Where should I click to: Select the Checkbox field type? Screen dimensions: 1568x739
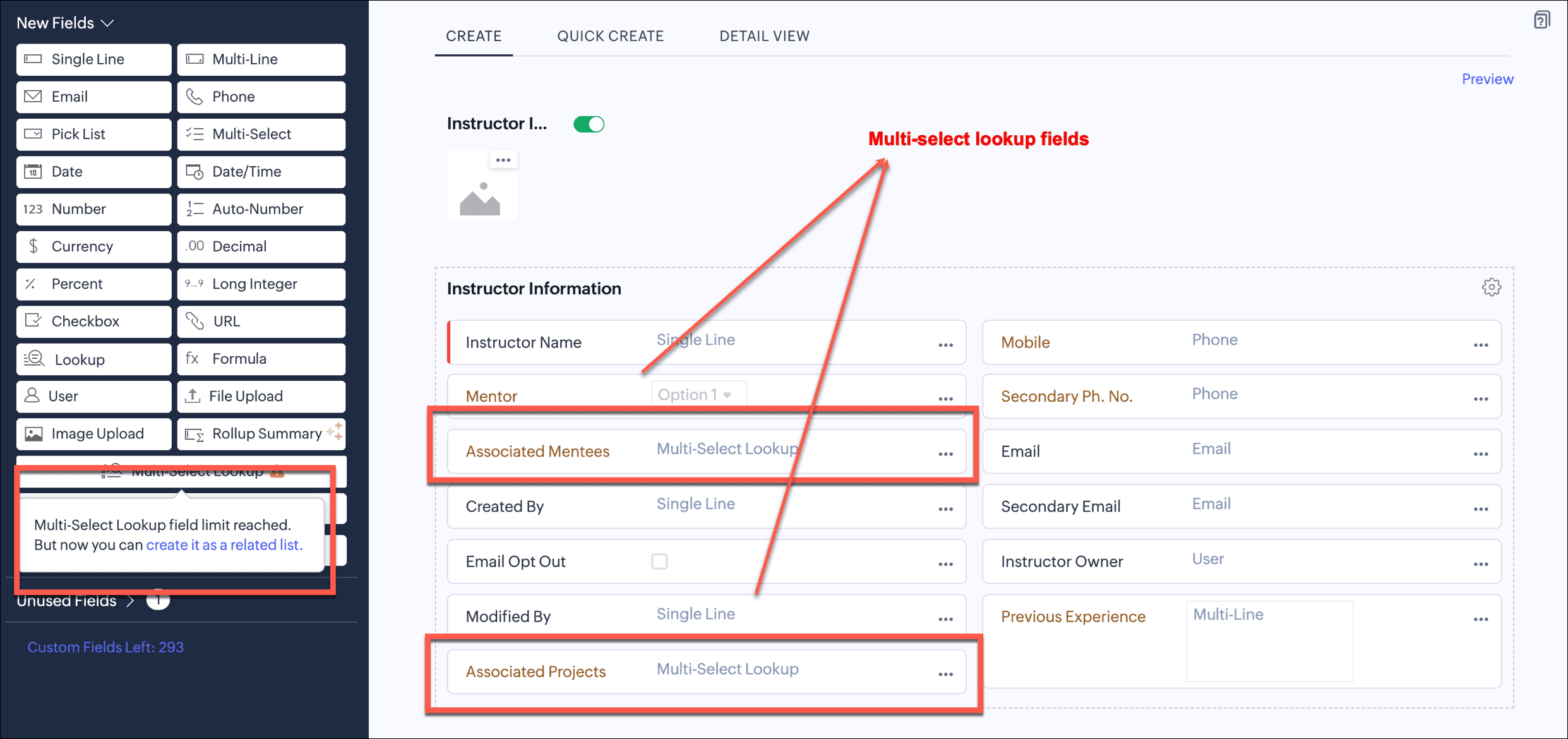coord(94,321)
